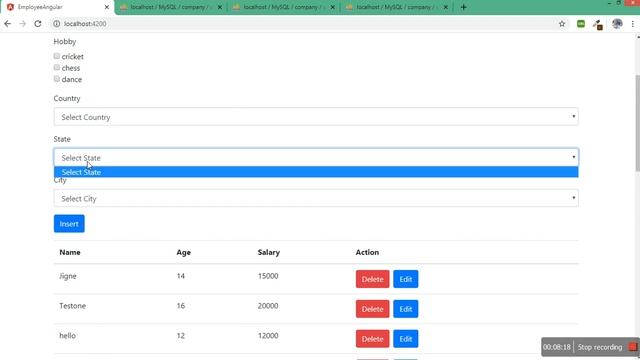Switch to the EmployeeAngular tab
This screenshot has height=360, width=640.
point(57,7)
